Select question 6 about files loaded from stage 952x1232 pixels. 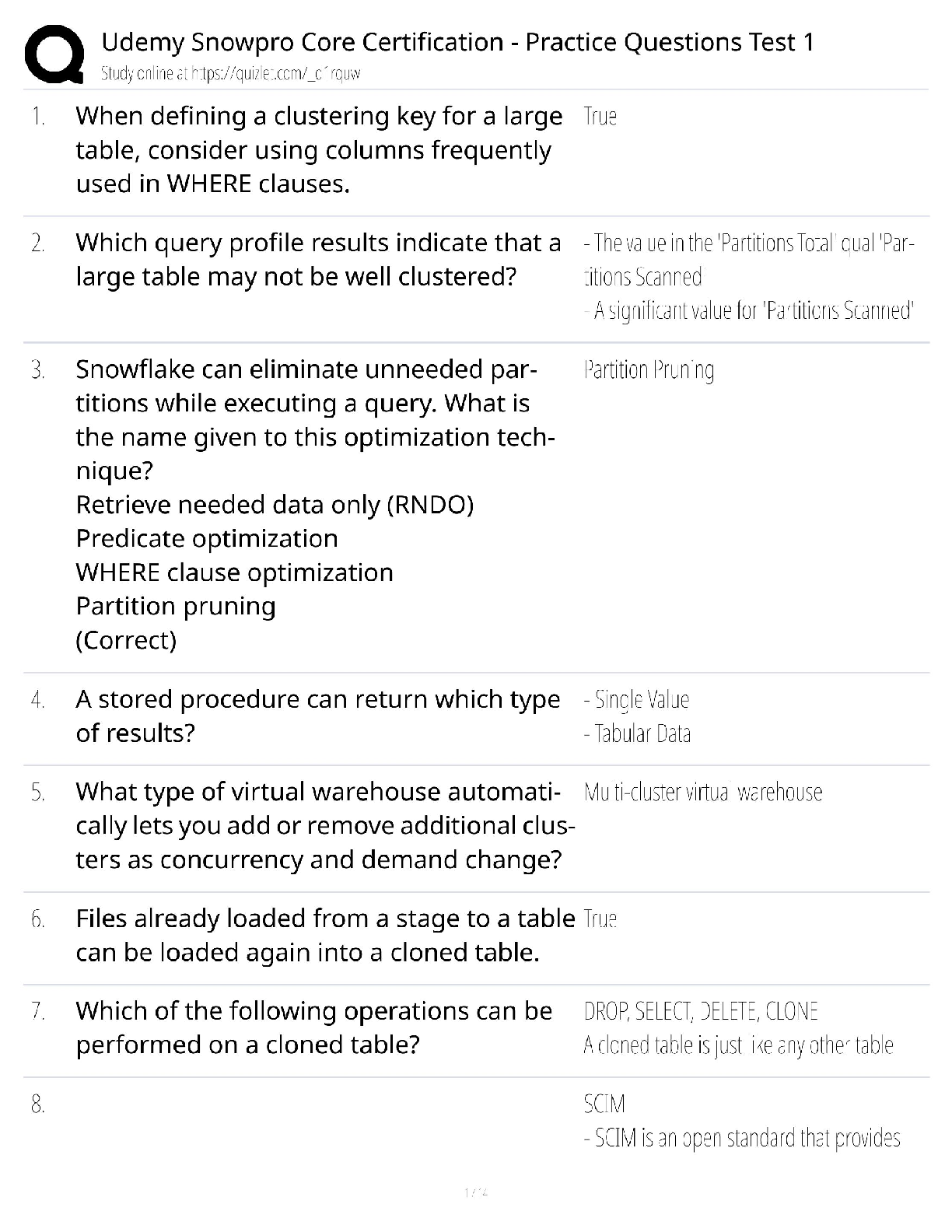click(324, 935)
